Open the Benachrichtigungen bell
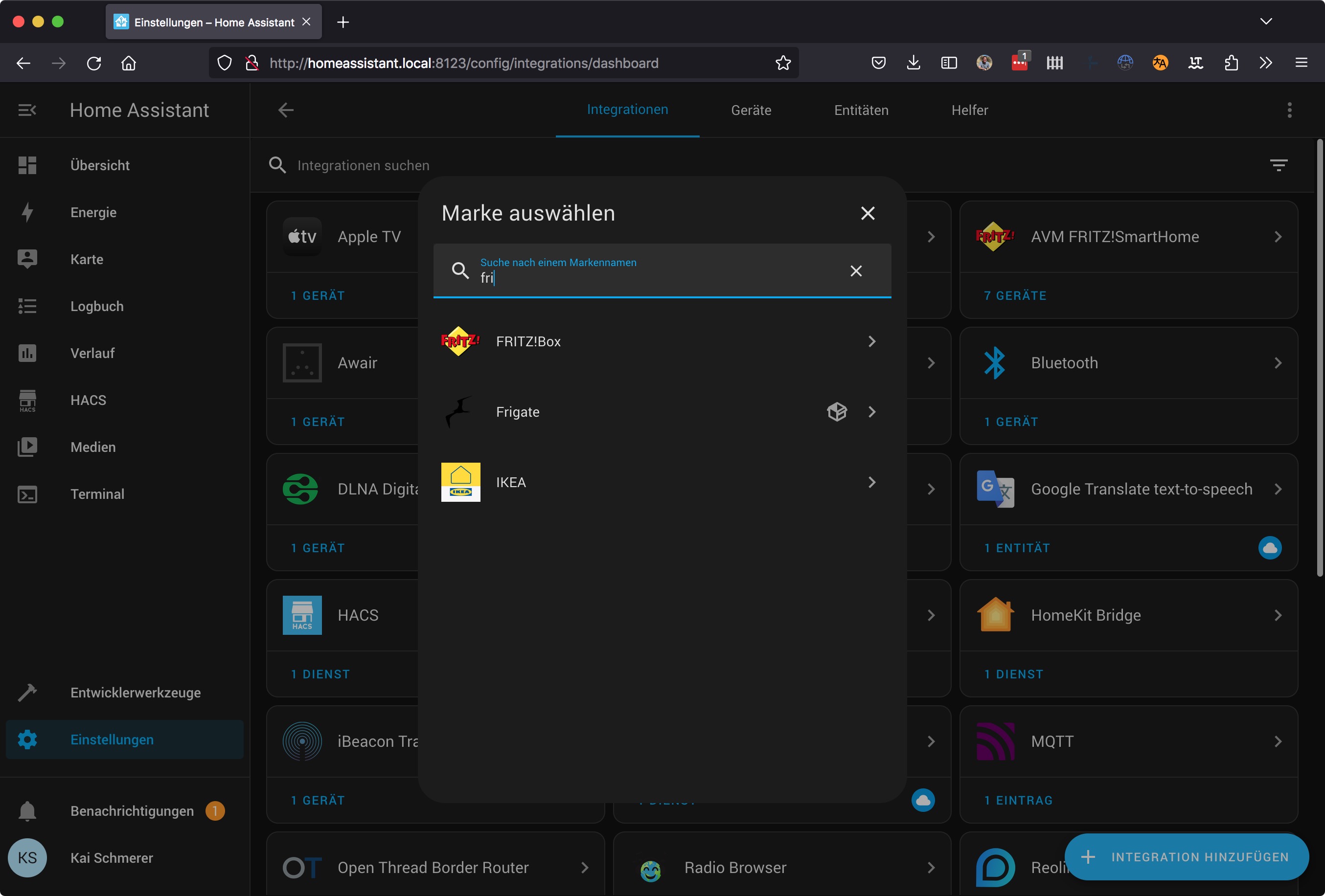This screenshot has width=1325, height=896. [x=27, y=810]
